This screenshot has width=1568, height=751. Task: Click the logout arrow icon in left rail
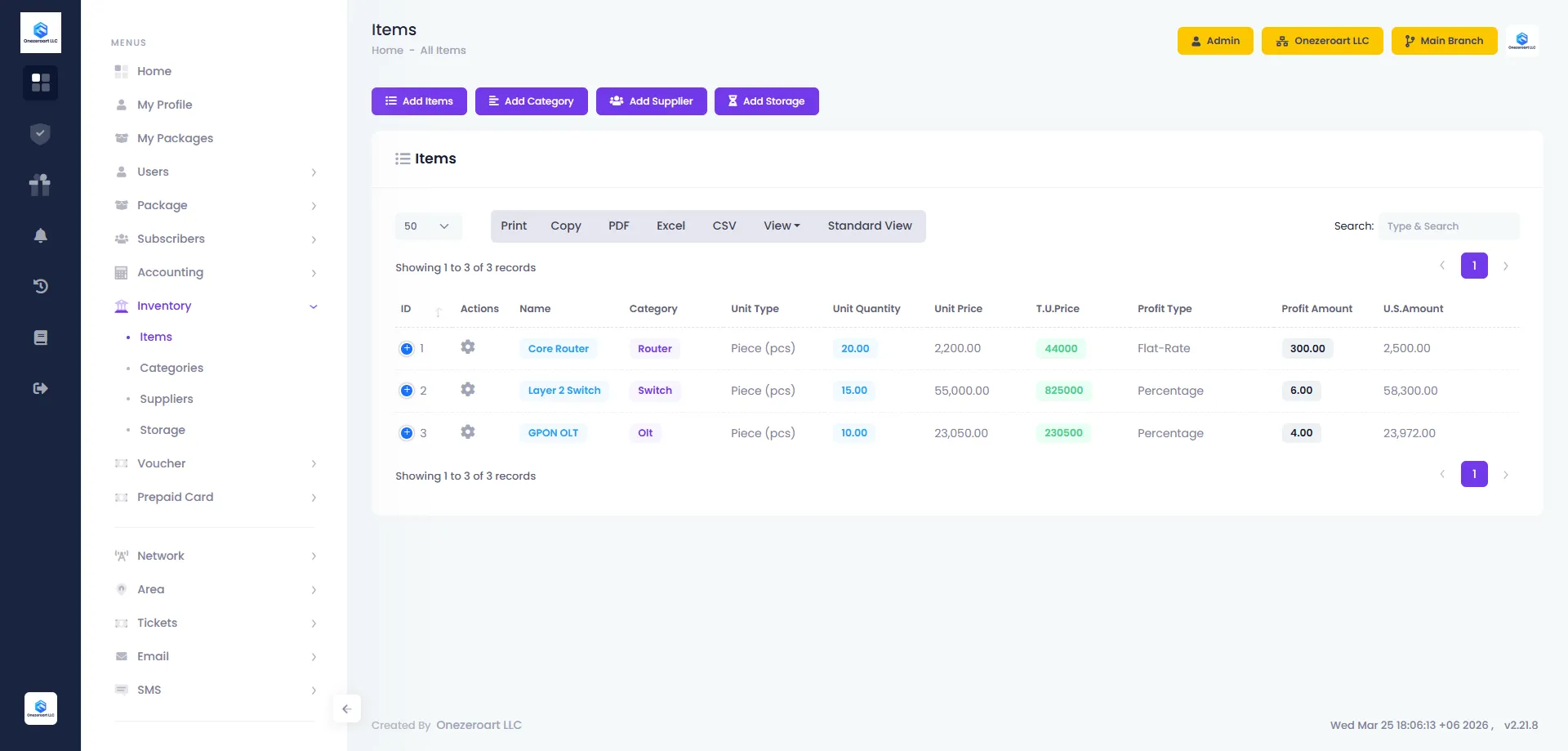pos(40,388)
